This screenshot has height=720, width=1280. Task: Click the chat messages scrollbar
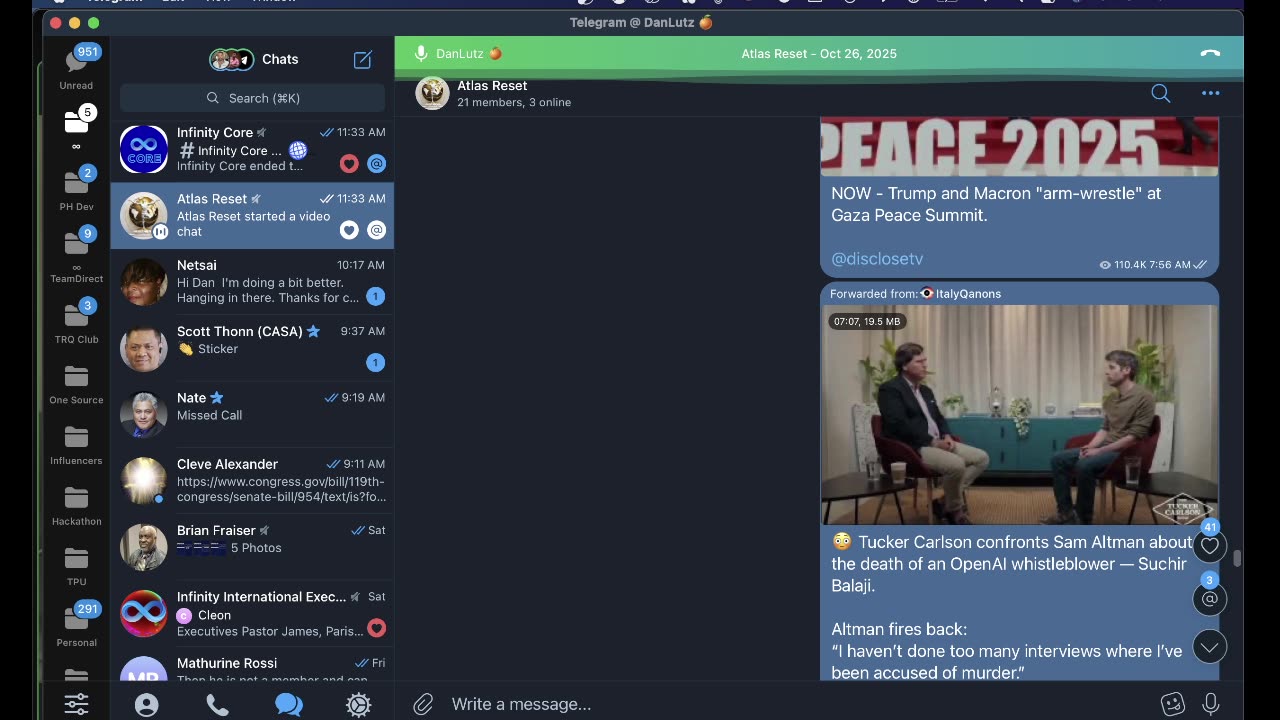[1237, 558]
